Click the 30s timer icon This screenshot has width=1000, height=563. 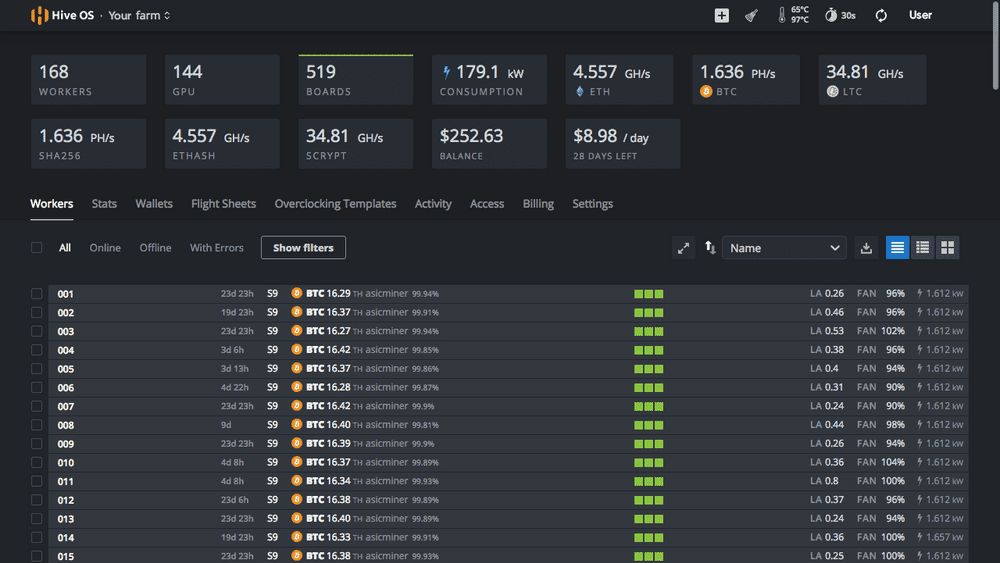(x=830, y=15)
